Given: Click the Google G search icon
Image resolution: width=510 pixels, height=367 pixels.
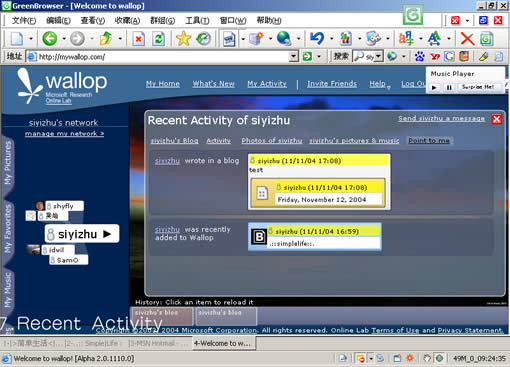Looking at the screenshot, I should point(449,57).
